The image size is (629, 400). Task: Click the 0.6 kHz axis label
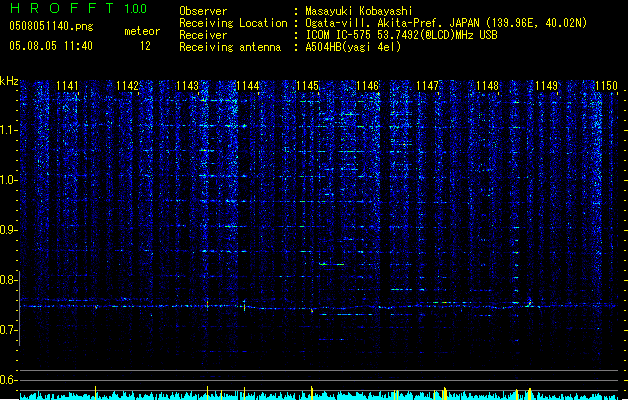pos(8,380)
